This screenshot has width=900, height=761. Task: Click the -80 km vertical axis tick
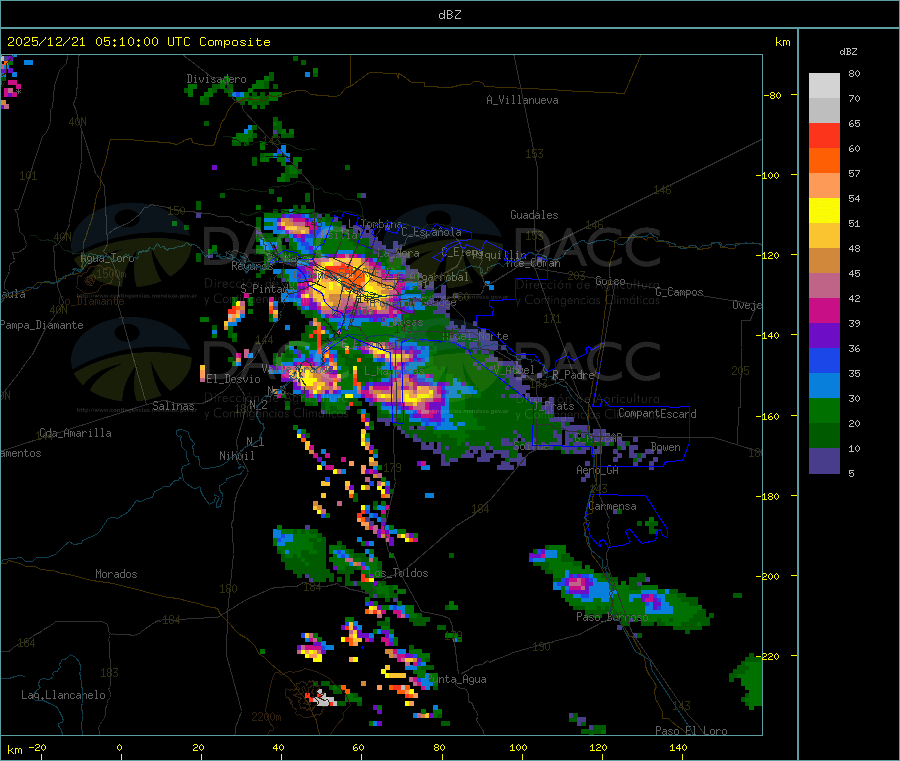pyautogui.click(x=772, y=95)
